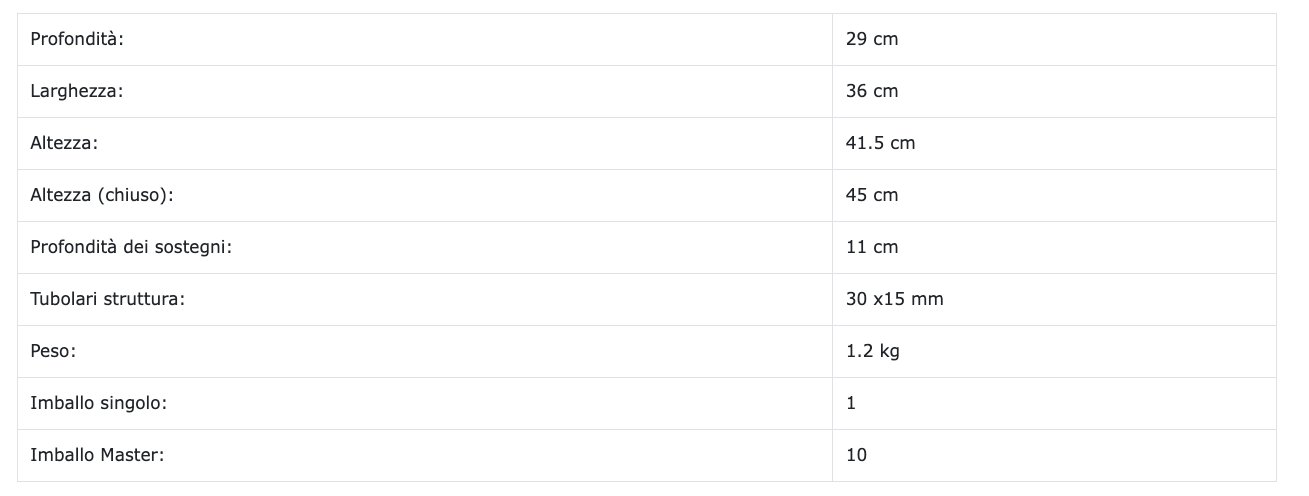Viewport: 1309px width, 496px height.
Task: Click the Profondità label cell
Action: (x=76, y=39)
